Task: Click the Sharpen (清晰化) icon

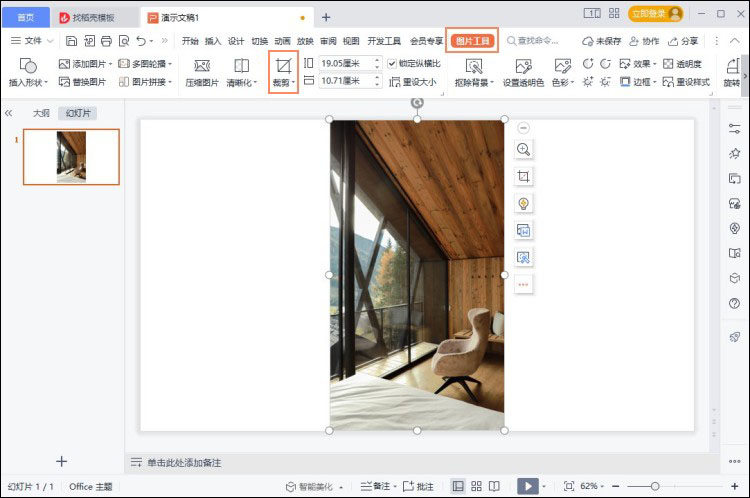Action: pyautogui.click(x=241, y=66)
